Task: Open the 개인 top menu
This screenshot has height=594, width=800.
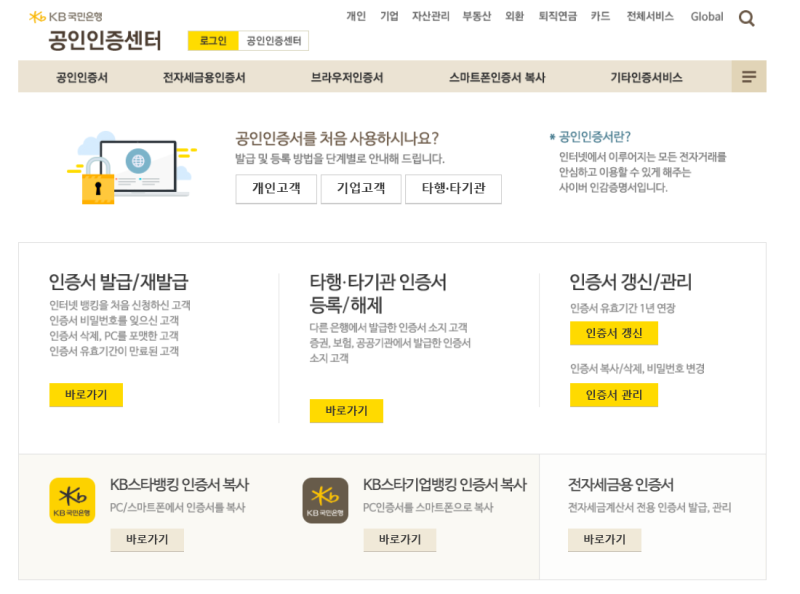Action: coord(356,16)
